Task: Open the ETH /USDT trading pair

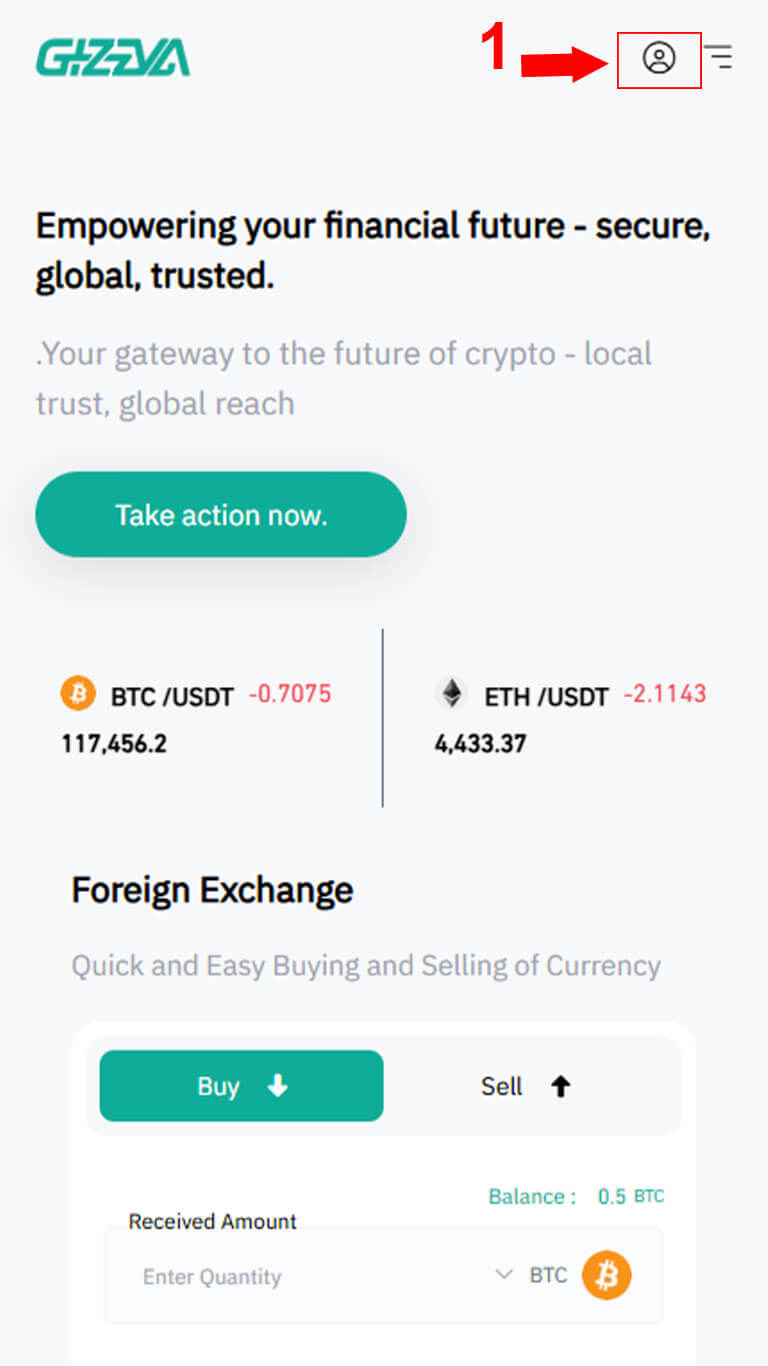Action: coord(546,697)
